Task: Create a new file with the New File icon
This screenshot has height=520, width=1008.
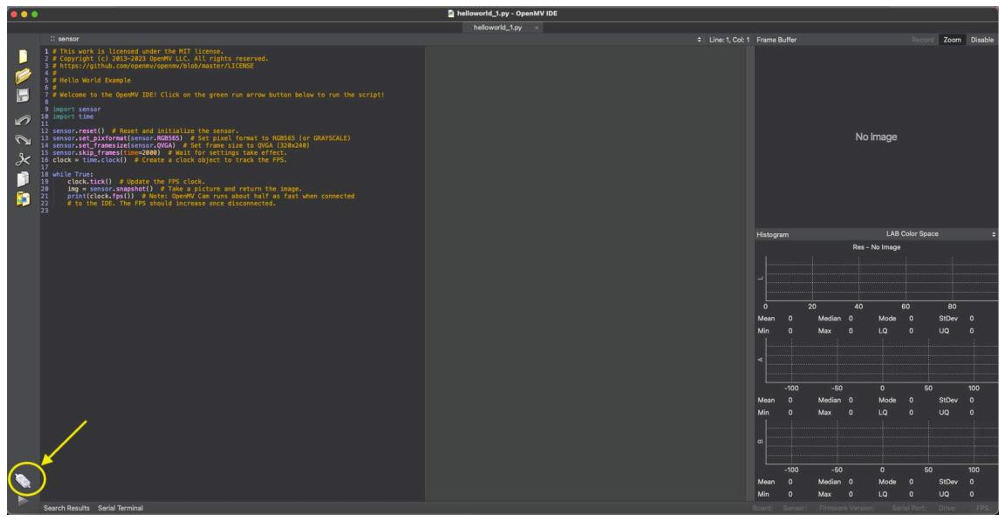Action: tap(23, 57)
